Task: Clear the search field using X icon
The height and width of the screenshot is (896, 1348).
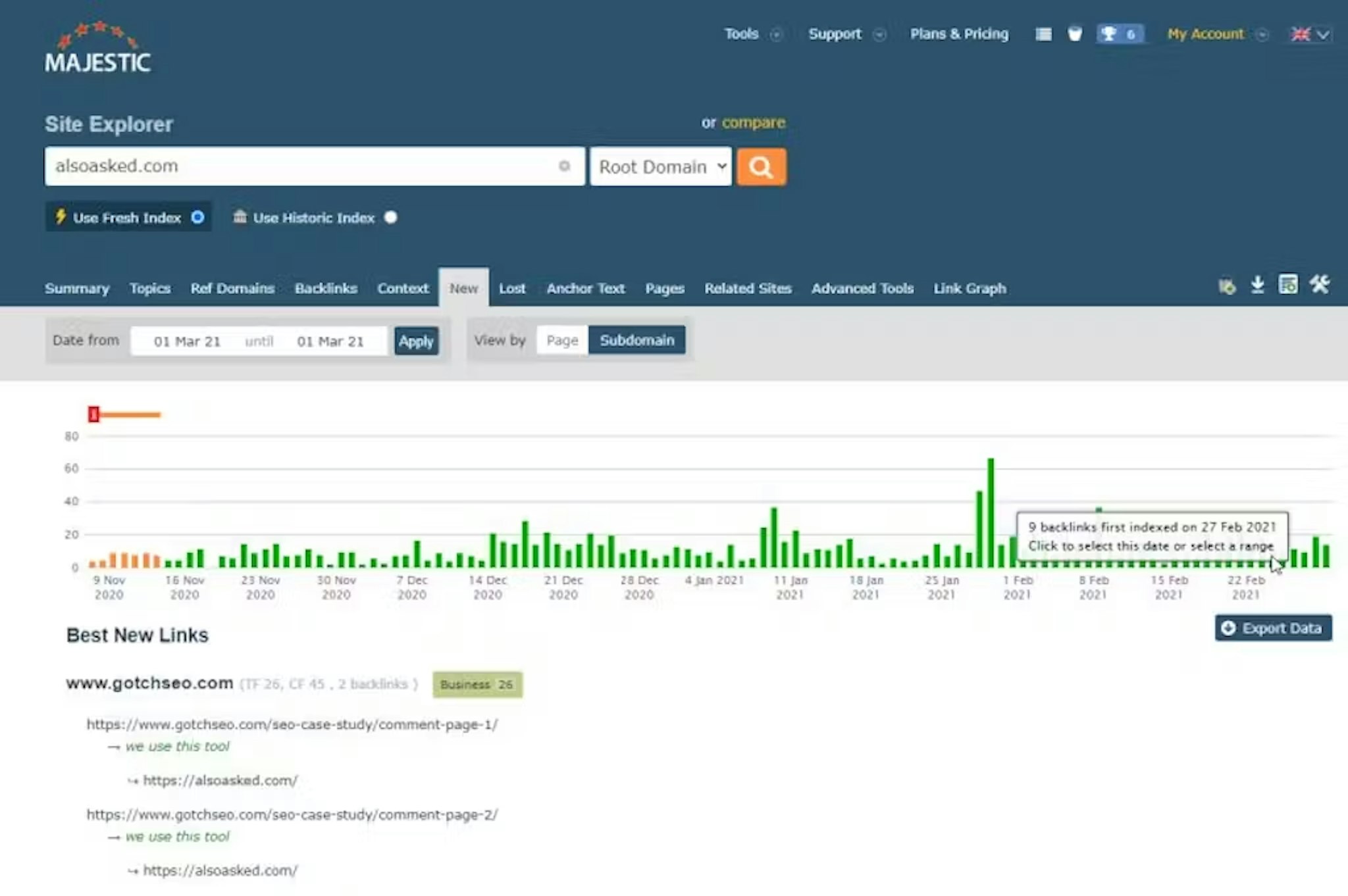Action: point(564,166)
